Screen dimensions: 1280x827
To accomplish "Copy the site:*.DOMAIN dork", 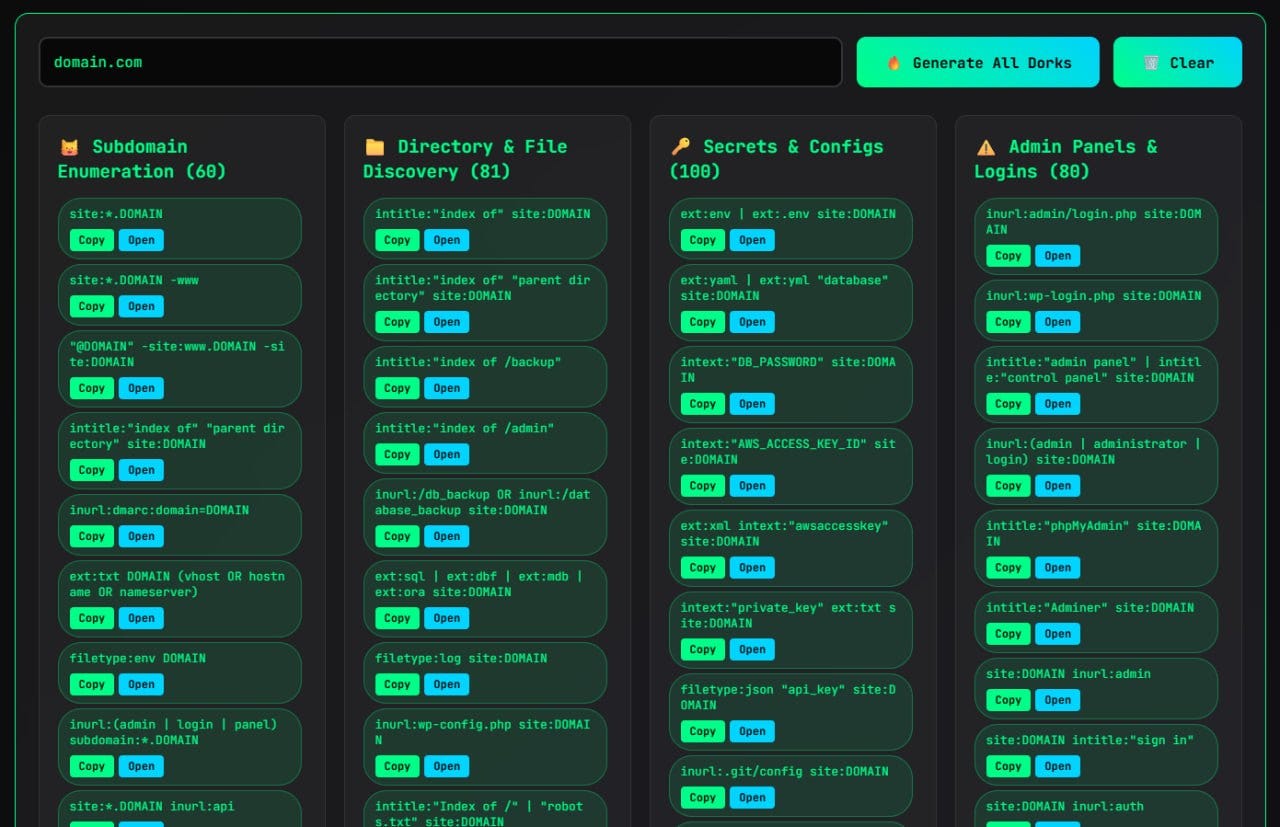I will tap(92, 240).
